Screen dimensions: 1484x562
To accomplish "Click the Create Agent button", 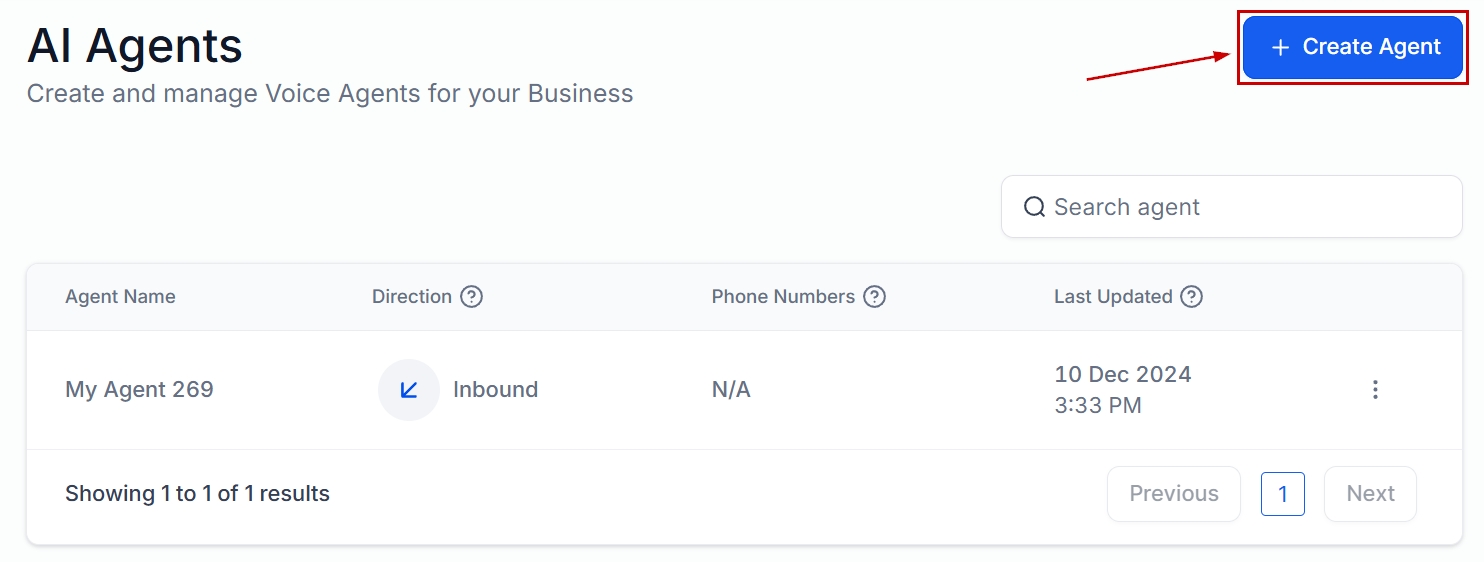I will coord(1352,47).
